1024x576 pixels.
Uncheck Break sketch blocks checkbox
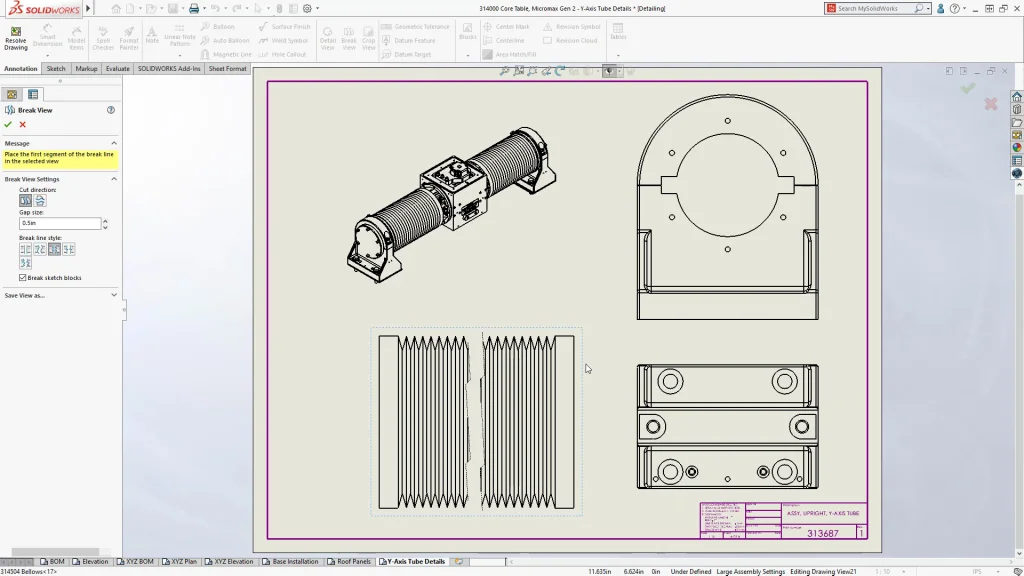tap(23, 278)
